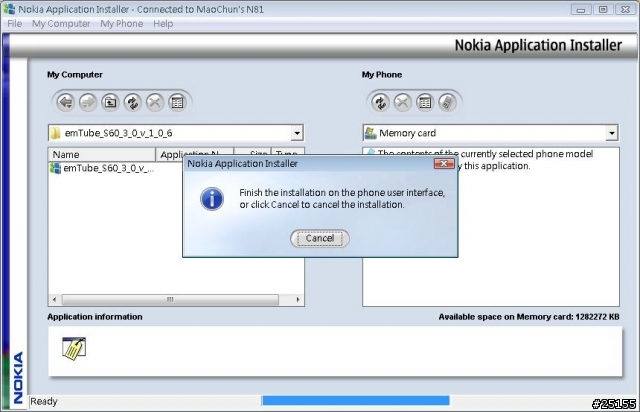Maximize the Nokia Application Installer window
This screenshot has width=640, height=412.
click(603, 9)
